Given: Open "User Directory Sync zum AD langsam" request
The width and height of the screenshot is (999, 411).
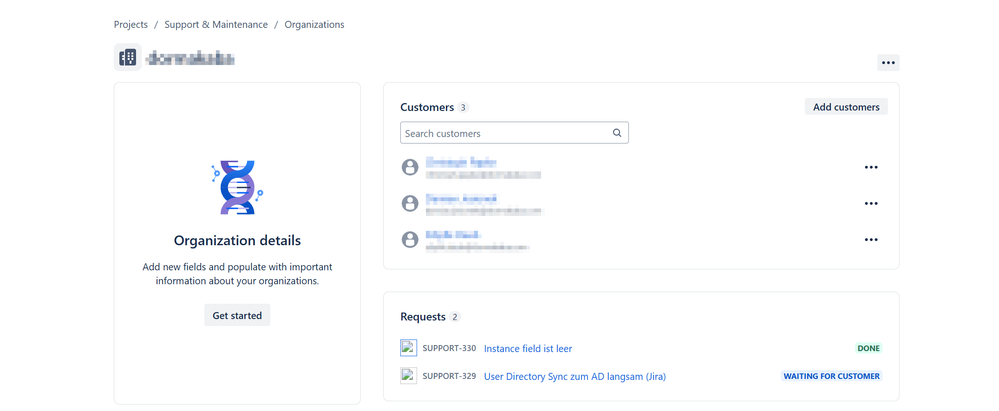Looking at the screenshot, I should click(575, 377).
